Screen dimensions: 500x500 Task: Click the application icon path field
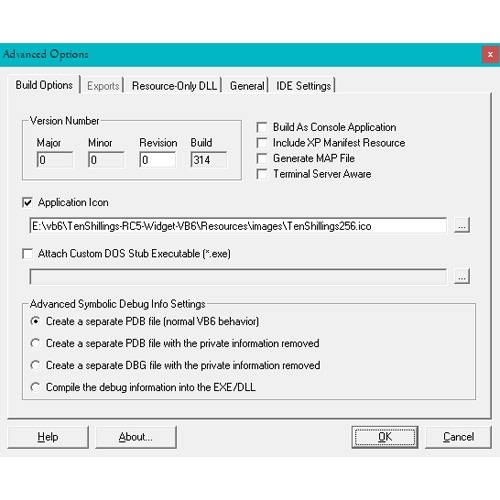[x=238, y=226]
